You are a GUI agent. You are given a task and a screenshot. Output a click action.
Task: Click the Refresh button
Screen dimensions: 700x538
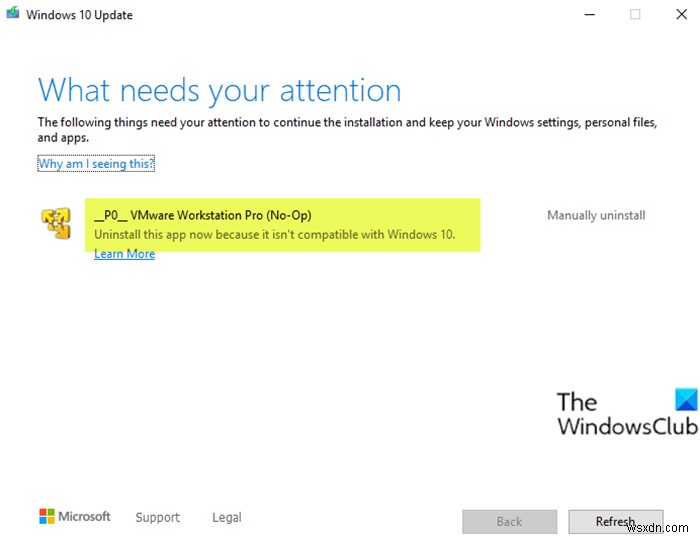click(616, 521)
